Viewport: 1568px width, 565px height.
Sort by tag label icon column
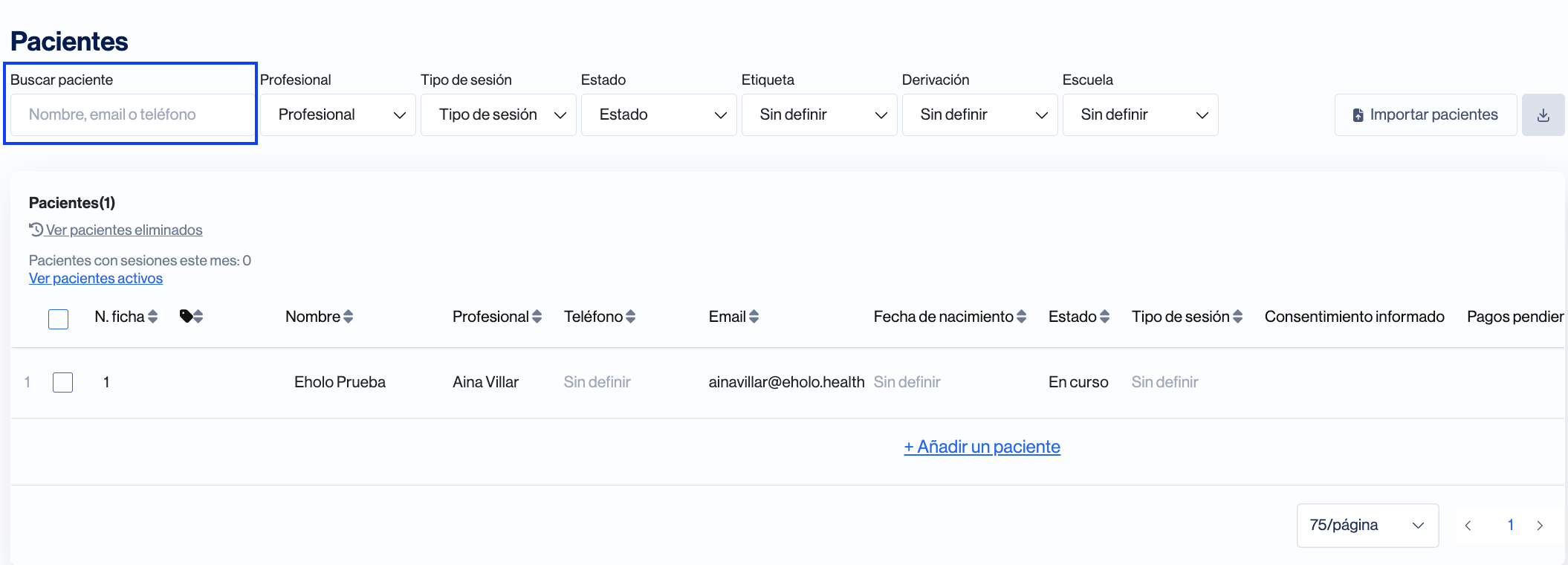(x=198, y=317)
